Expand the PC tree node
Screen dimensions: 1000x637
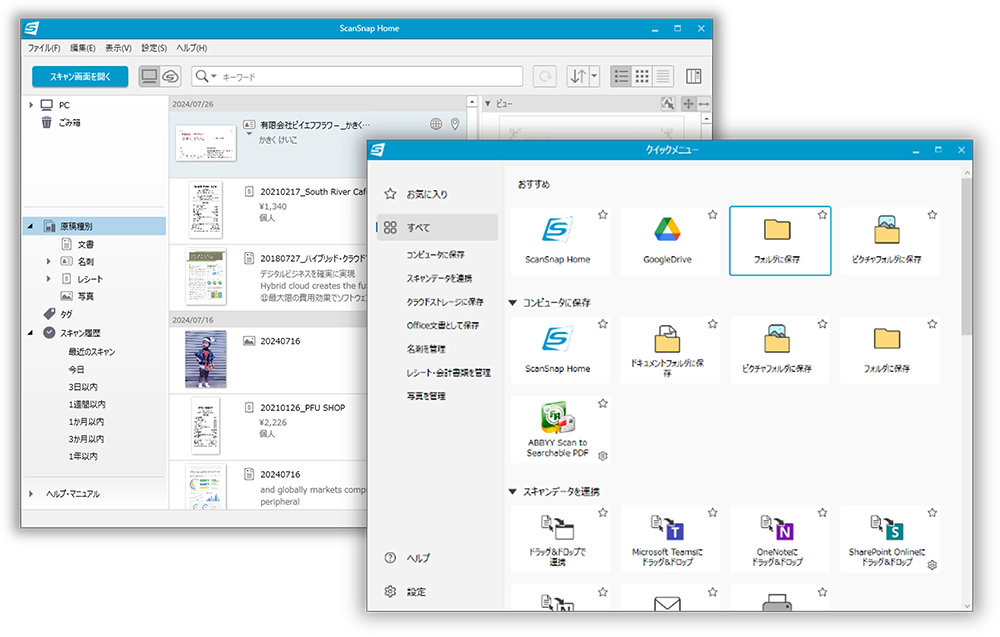coord(31,105)
